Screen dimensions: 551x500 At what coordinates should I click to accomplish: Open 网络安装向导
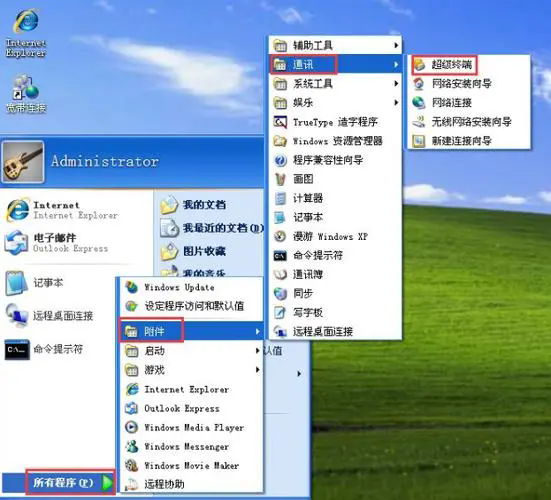(x=469, y=83)
